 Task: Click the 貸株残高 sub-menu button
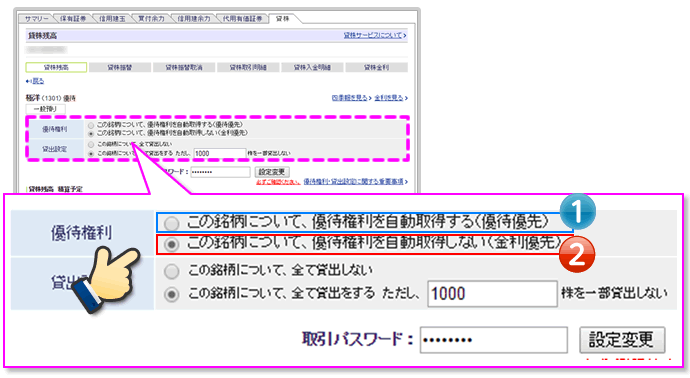[56, 67]
